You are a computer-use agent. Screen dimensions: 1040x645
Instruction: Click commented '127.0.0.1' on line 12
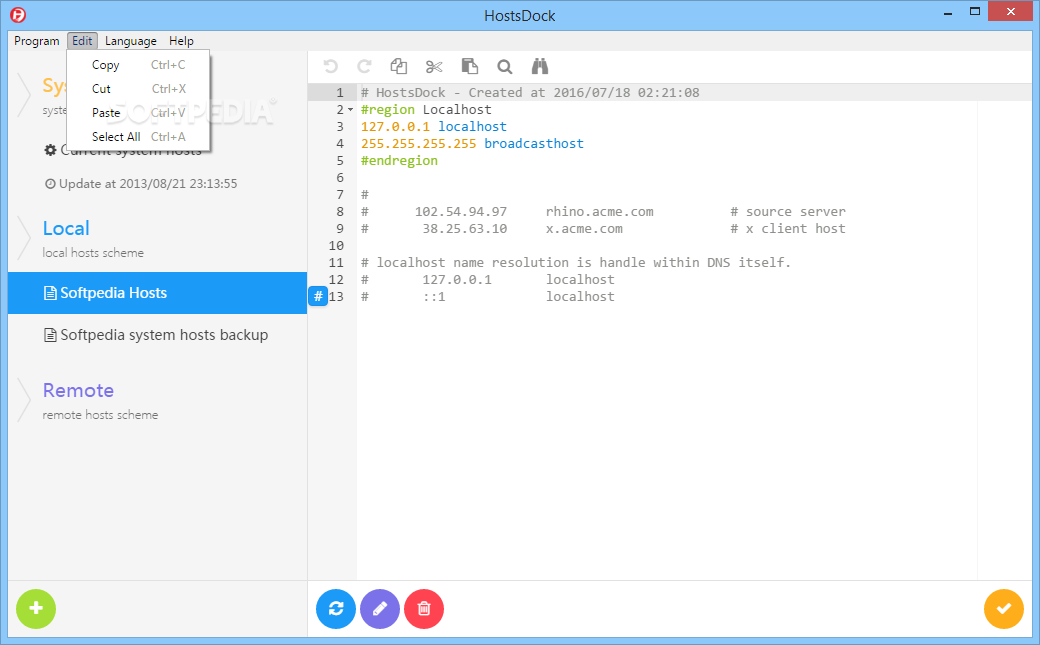pyautogui.click(x=457, y=279)
